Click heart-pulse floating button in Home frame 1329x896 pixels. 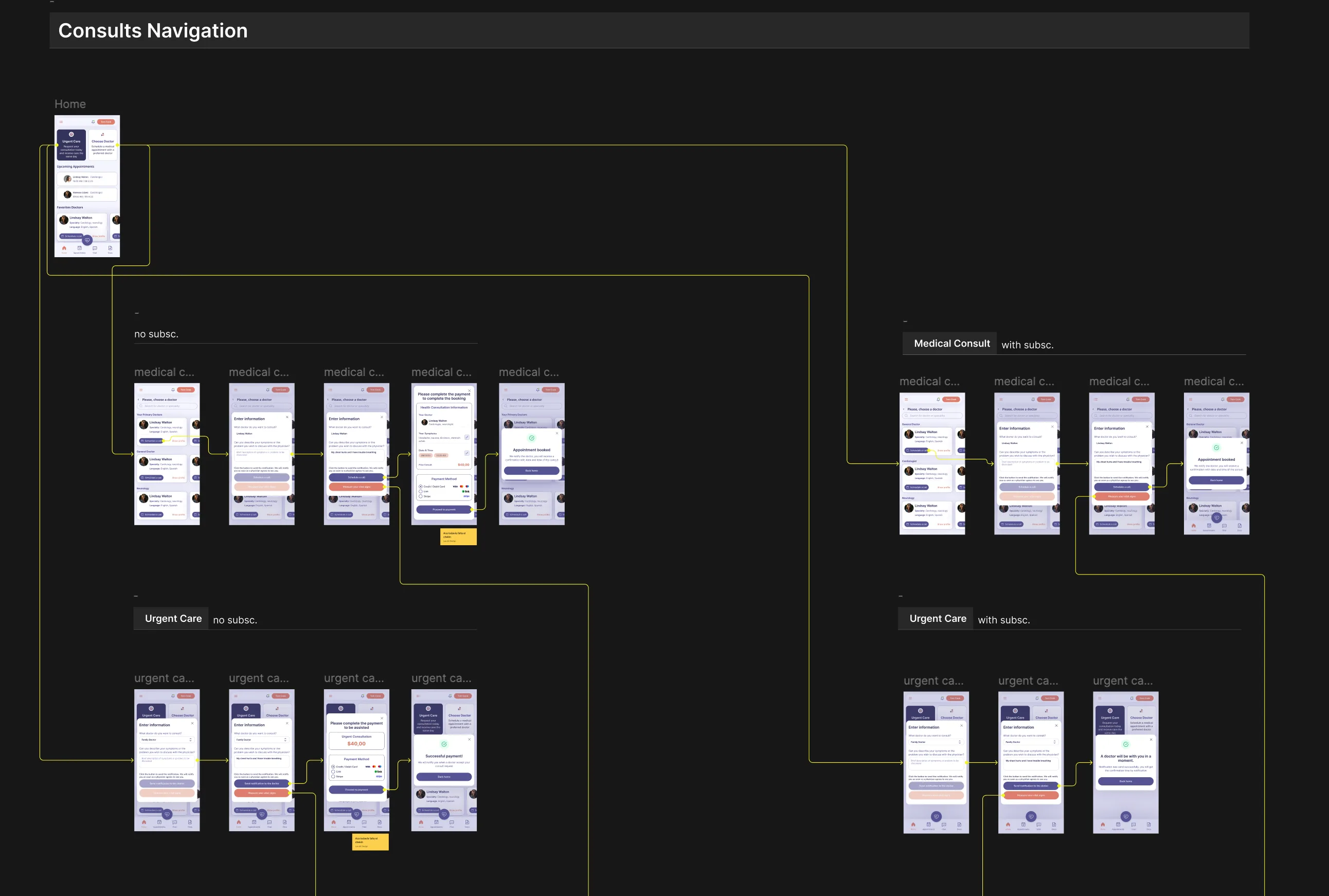[87, 240]
